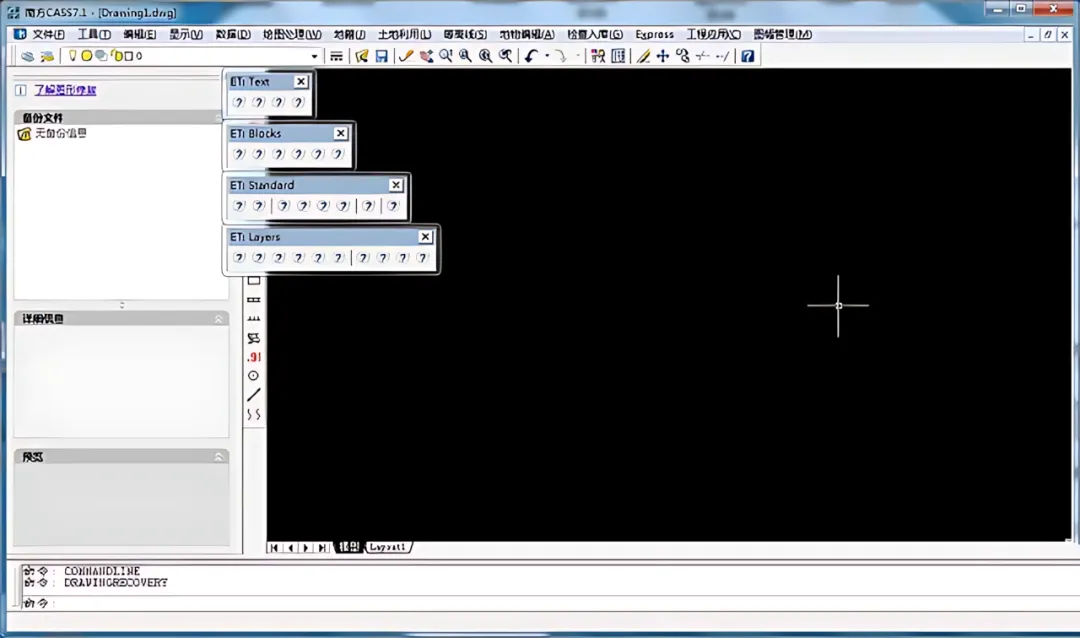Collapse the 预览 panel chevron
Screen dimensions: 1080x638
218,457
